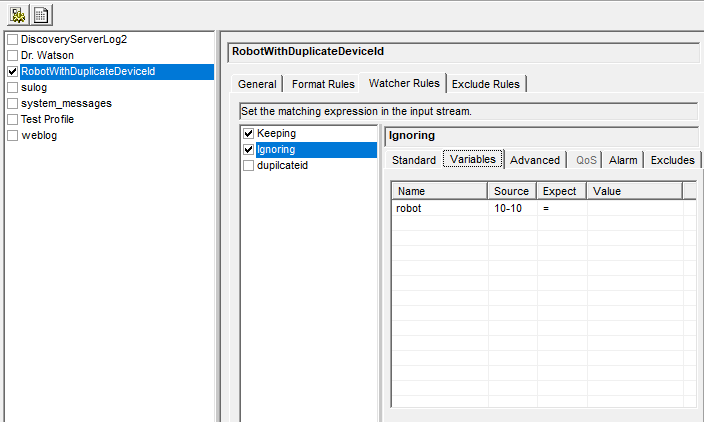The width and height of the screenshot is (704, 422).
Task: Open the Exclude Rules tab
Action: click(x=485, y=84)
